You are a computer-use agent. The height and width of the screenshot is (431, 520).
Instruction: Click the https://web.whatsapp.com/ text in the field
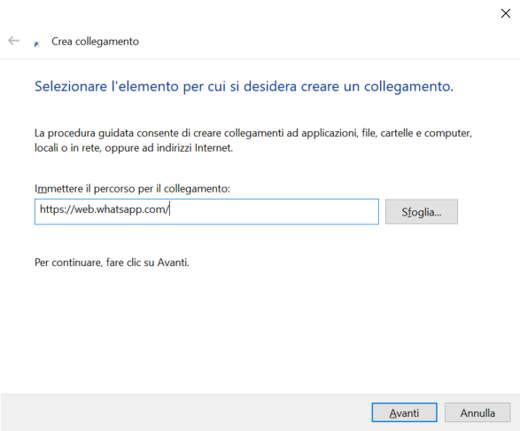(104, 209)
